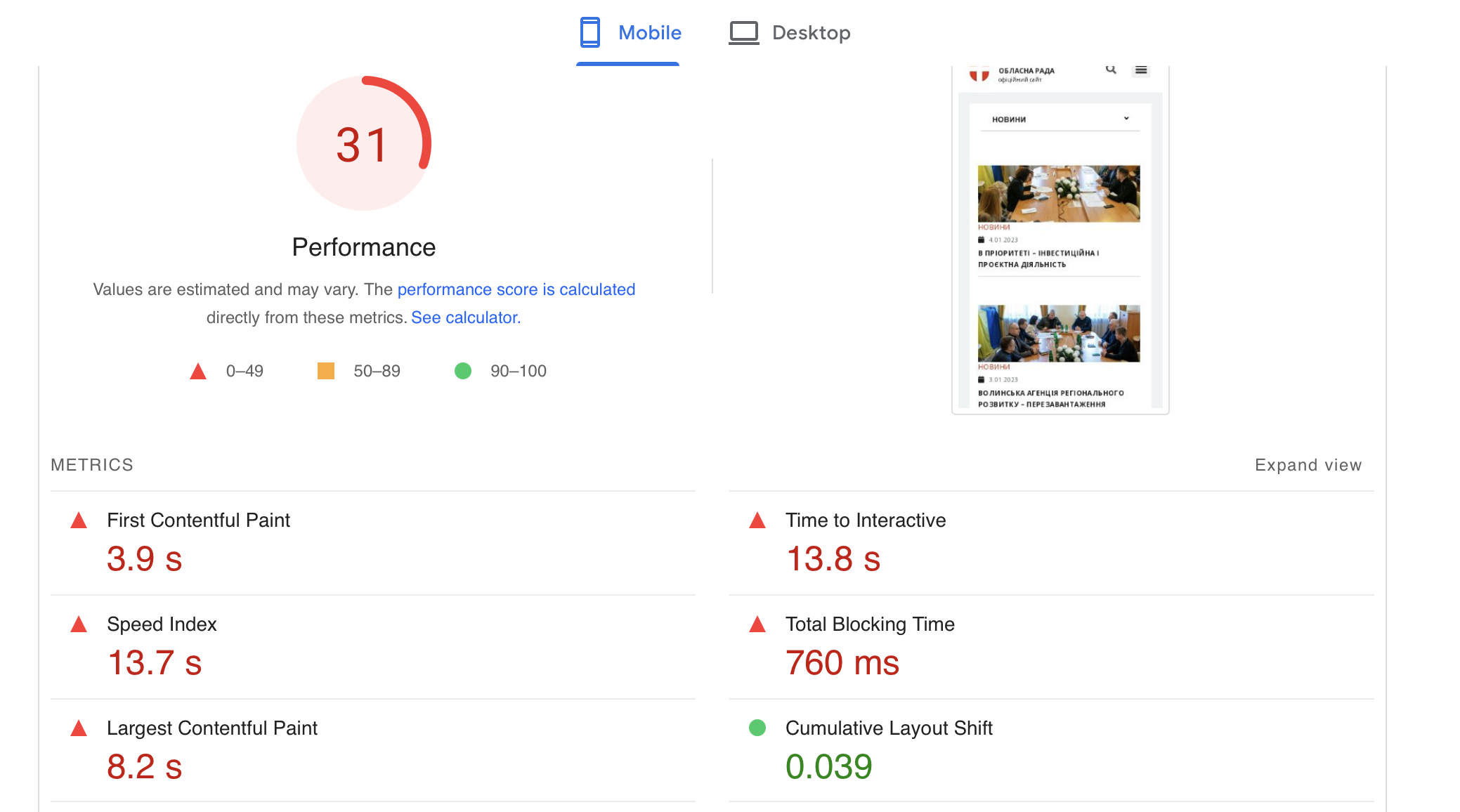This screenshot has height=812, width=1460.
Task: Click the green circle 90–100 legend icon
Action: (x=463, y=371)
